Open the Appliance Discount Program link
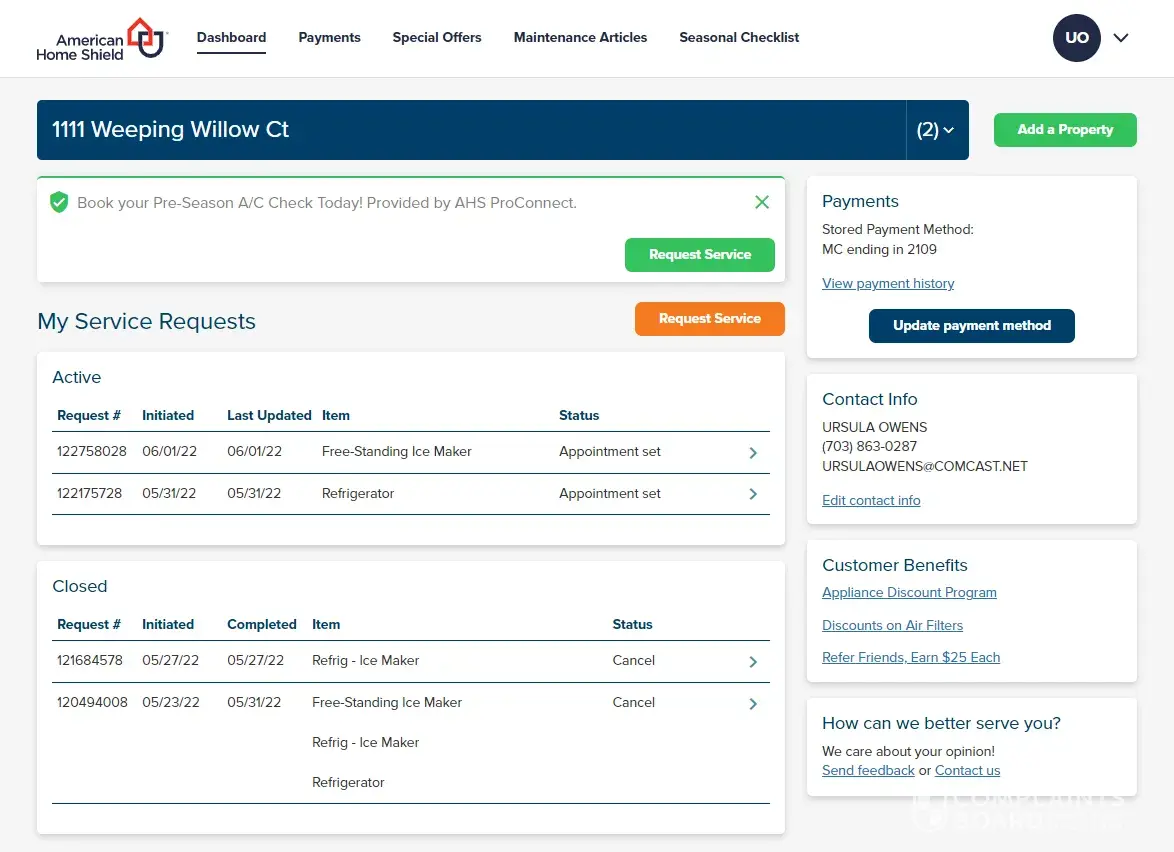Image resolution: width=1174 pixels, height=852 pixels. 909,593
